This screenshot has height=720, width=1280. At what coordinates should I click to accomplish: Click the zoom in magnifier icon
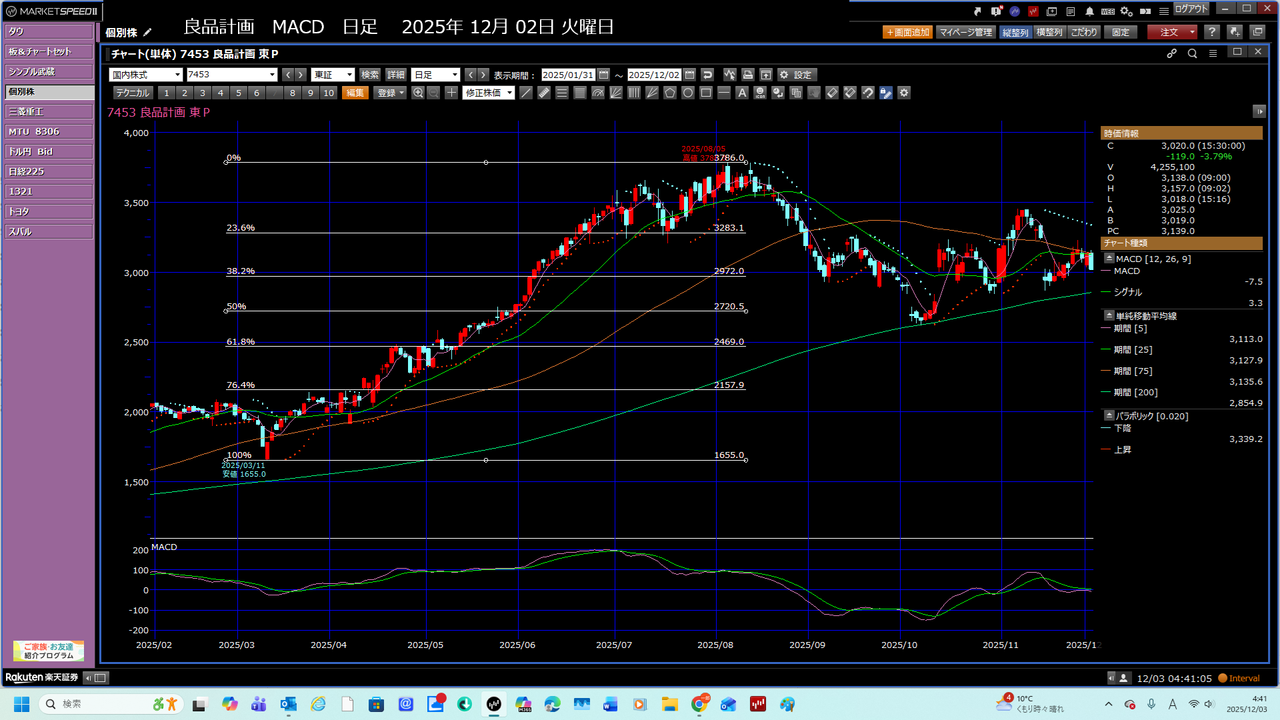pos(418,93)
